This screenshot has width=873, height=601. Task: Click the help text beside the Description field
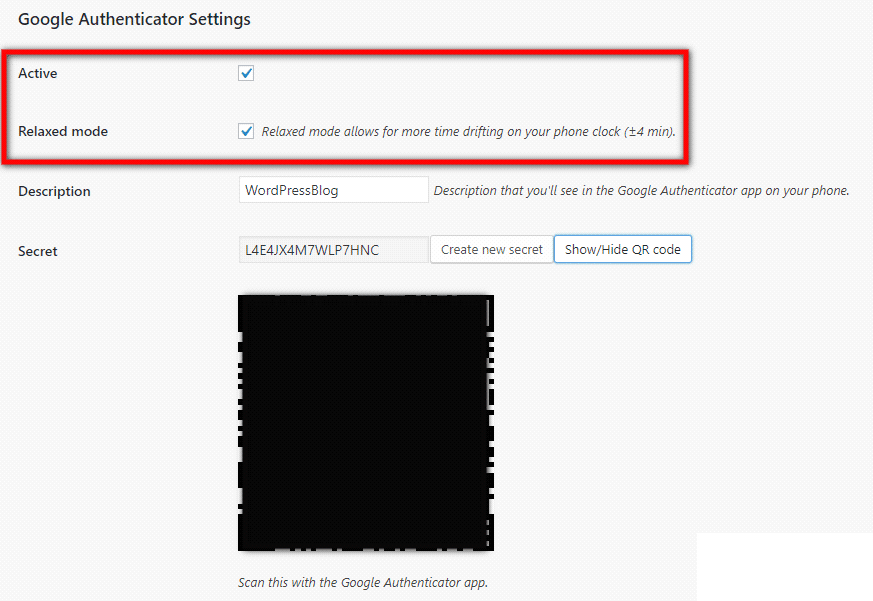(640, 190)
